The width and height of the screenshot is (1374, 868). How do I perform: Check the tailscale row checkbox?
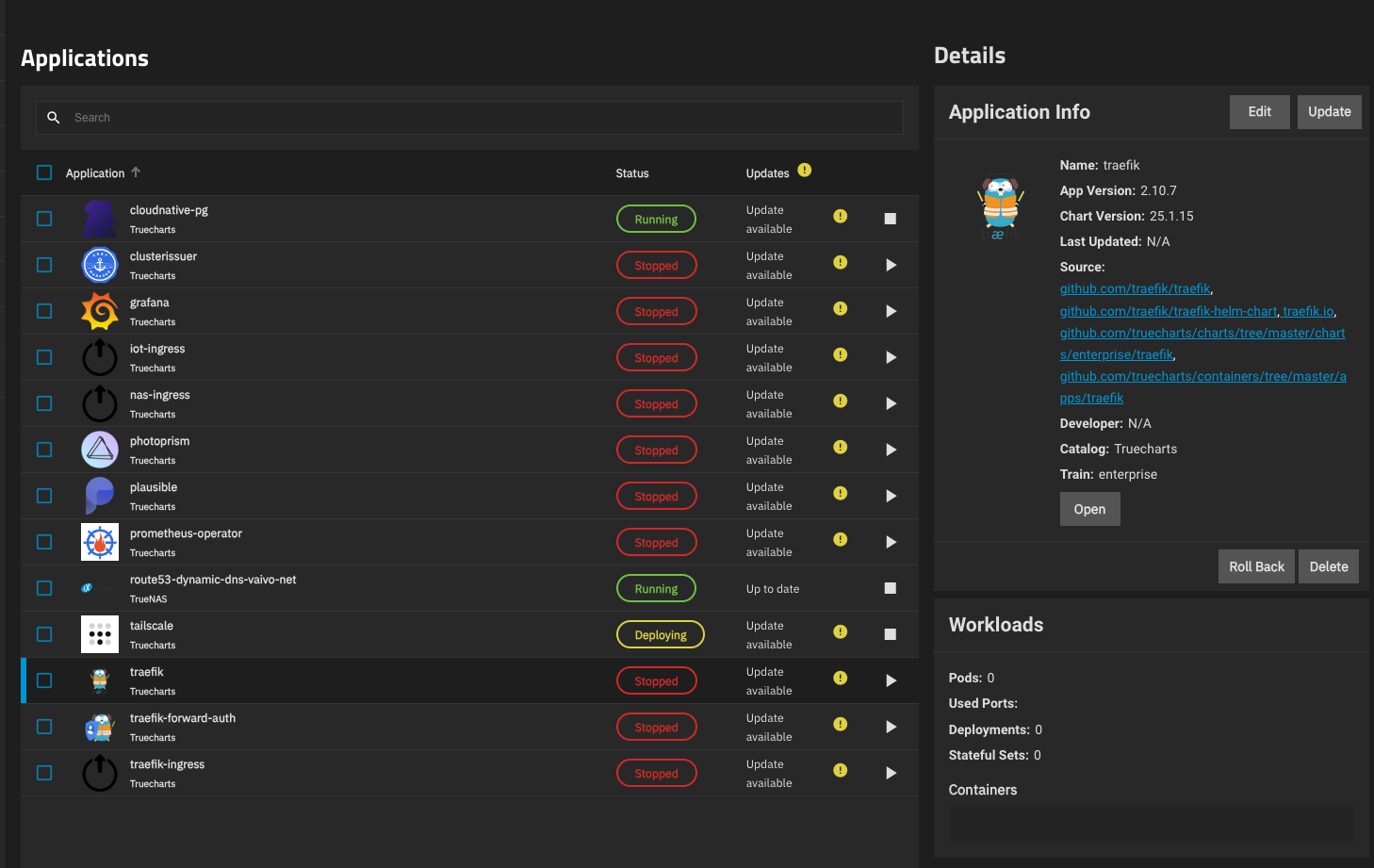pyautogui.click(x=44, y=634)
